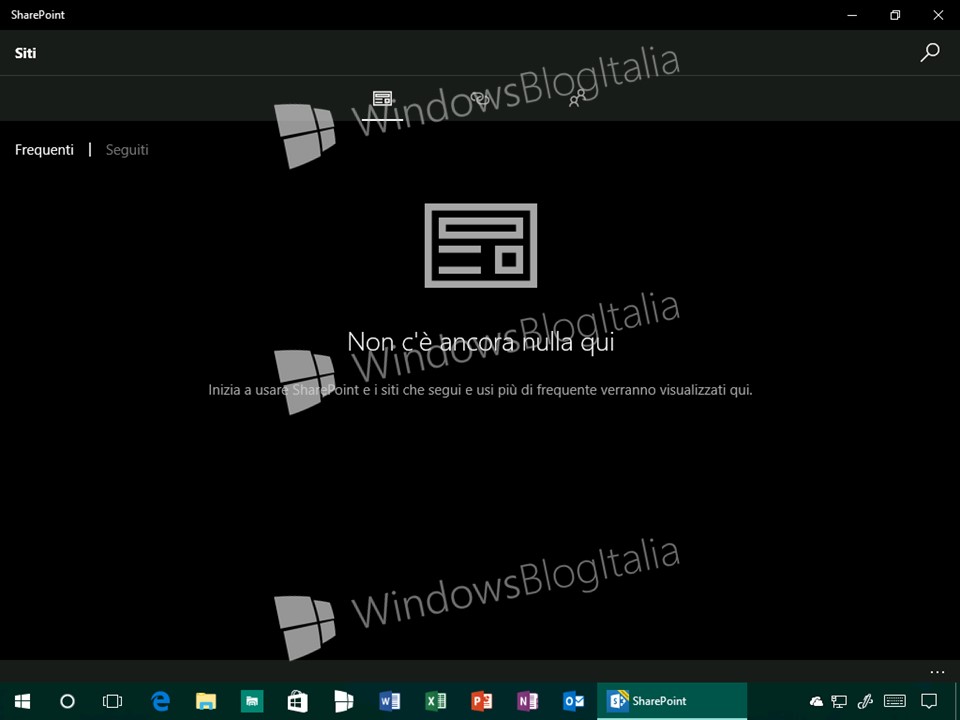
Task: Select the Frequenti filter
Action: (44, 150)
